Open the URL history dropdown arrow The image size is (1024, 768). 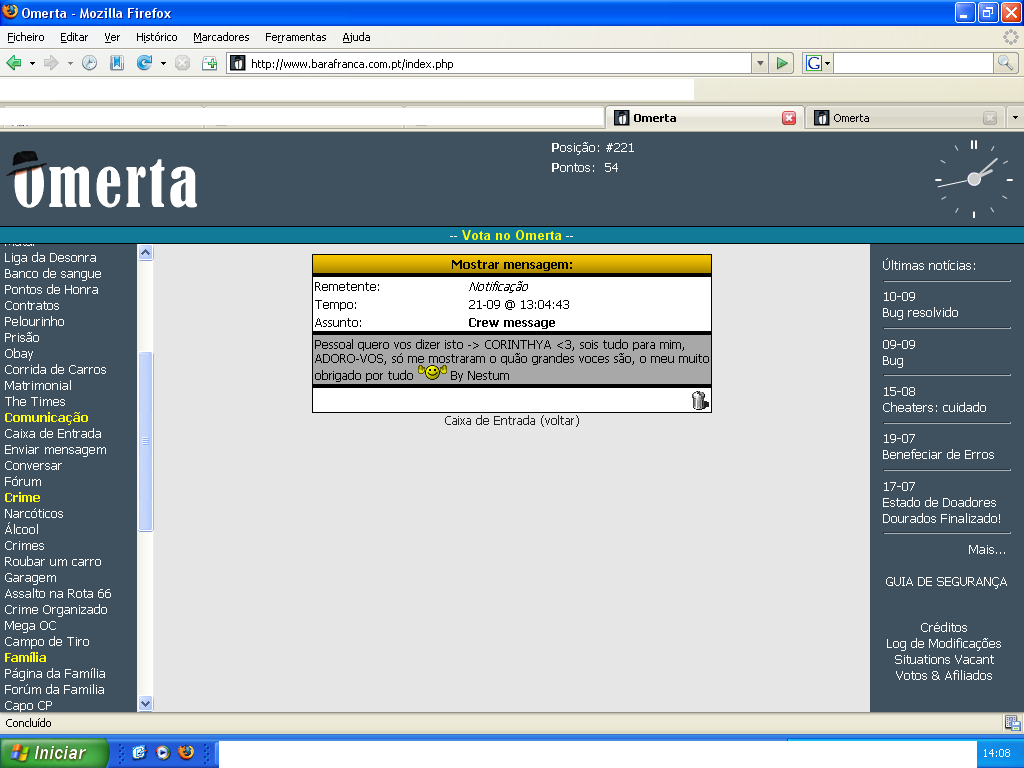760,63
